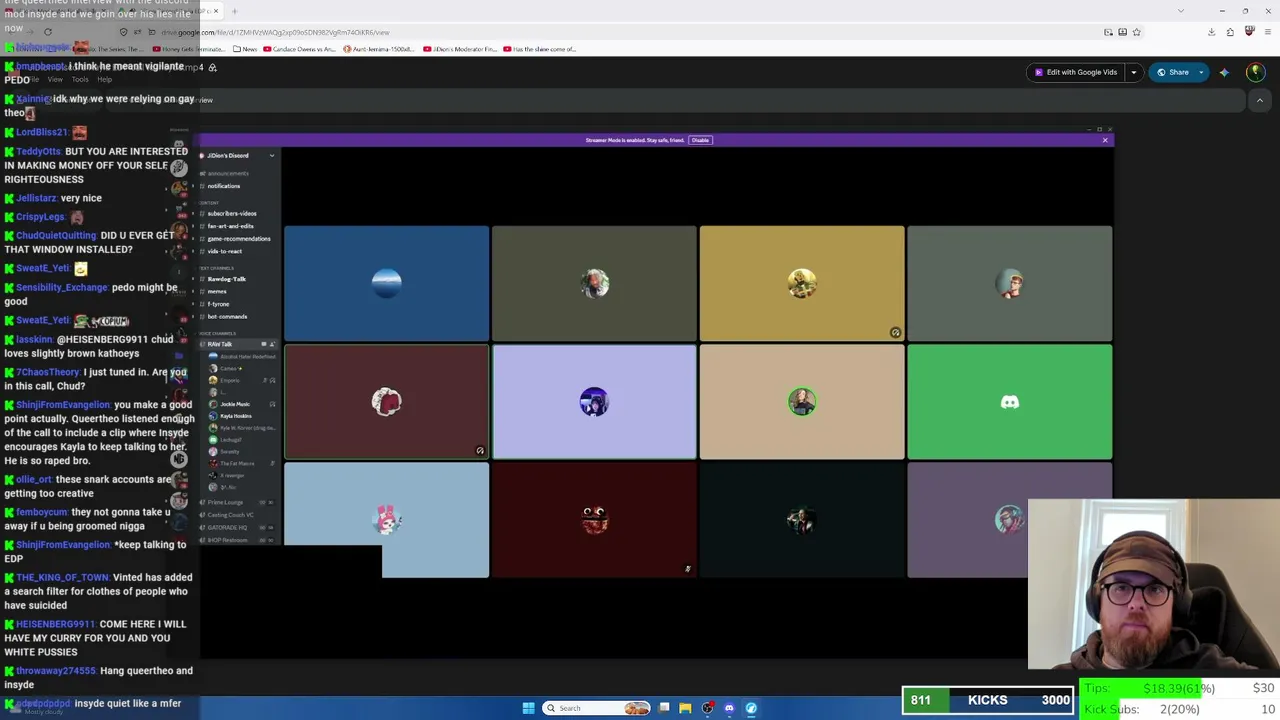Join the GATORADE HQ voice channel
This screenshot has height=720, width=1280.
(227, 527)
